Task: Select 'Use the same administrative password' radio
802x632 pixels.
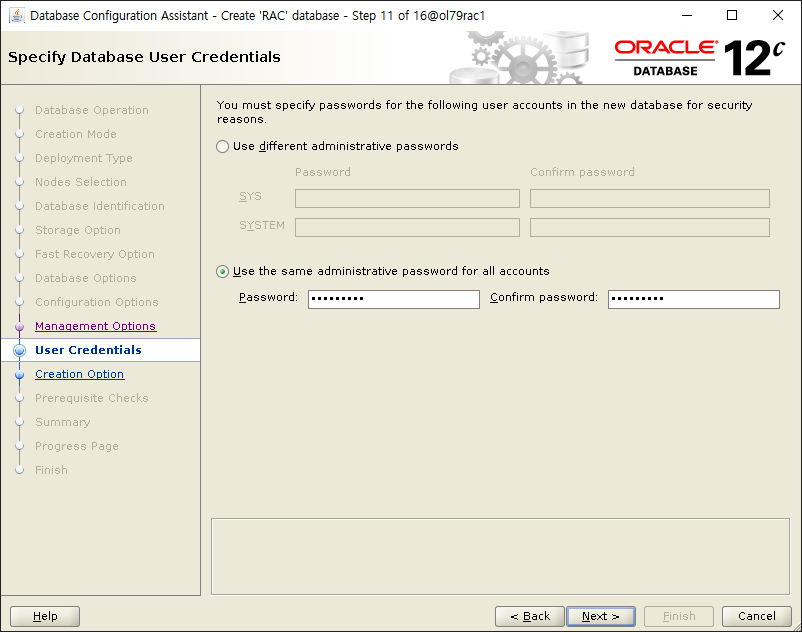Action: click(x=222, y=272)
